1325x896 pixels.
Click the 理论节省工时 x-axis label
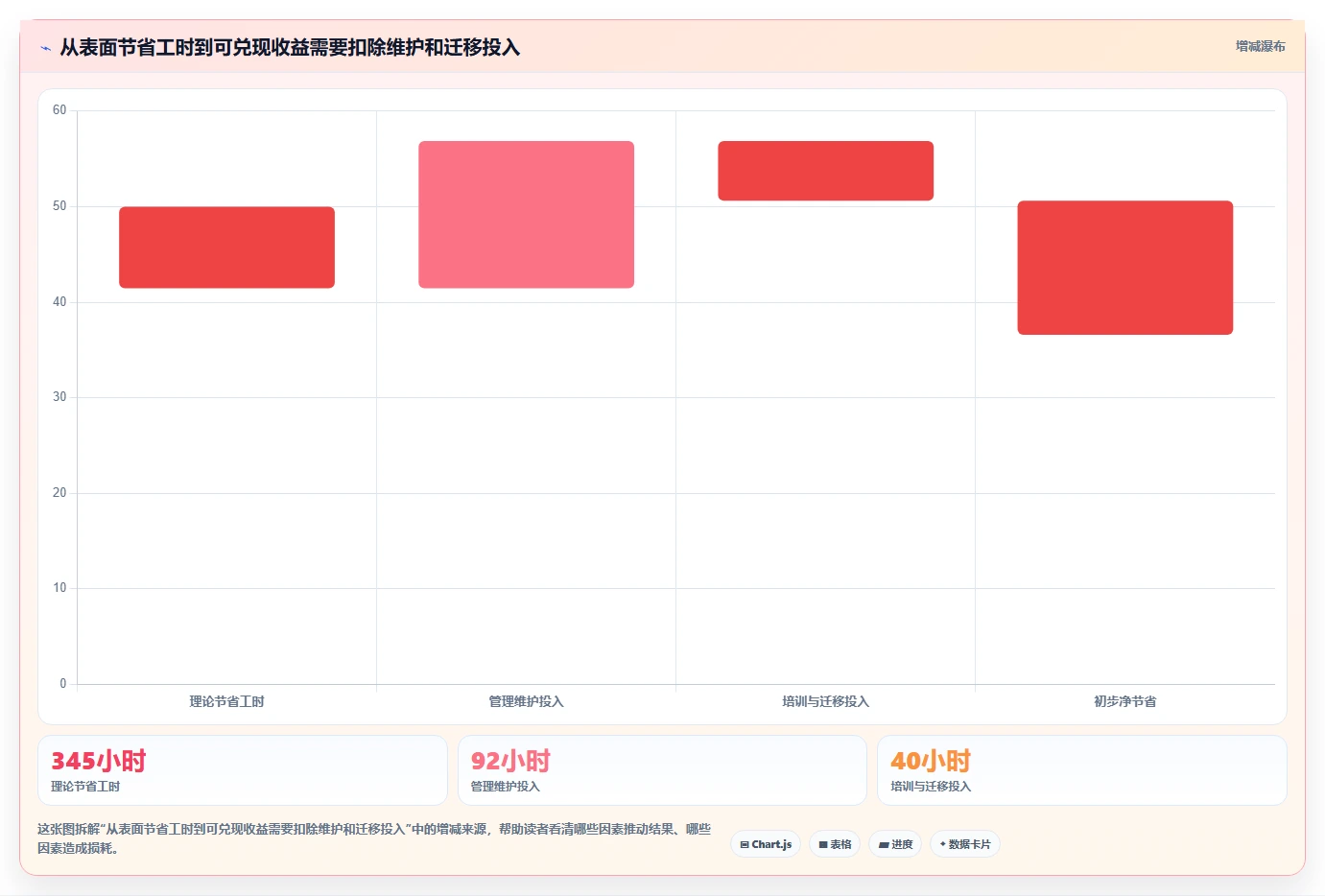point(226,701)
